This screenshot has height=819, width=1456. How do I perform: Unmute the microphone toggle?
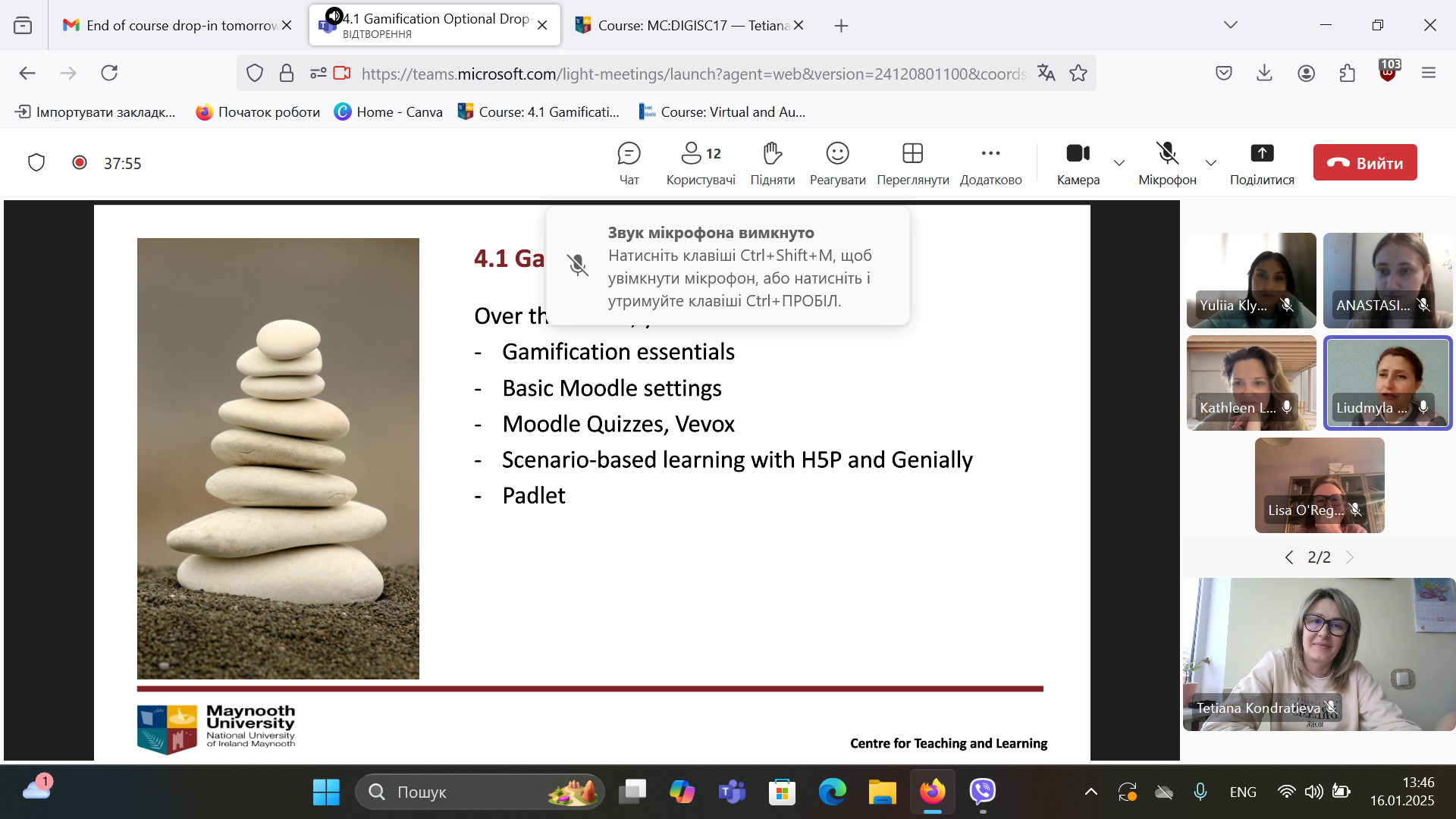tap(1167, 162)
